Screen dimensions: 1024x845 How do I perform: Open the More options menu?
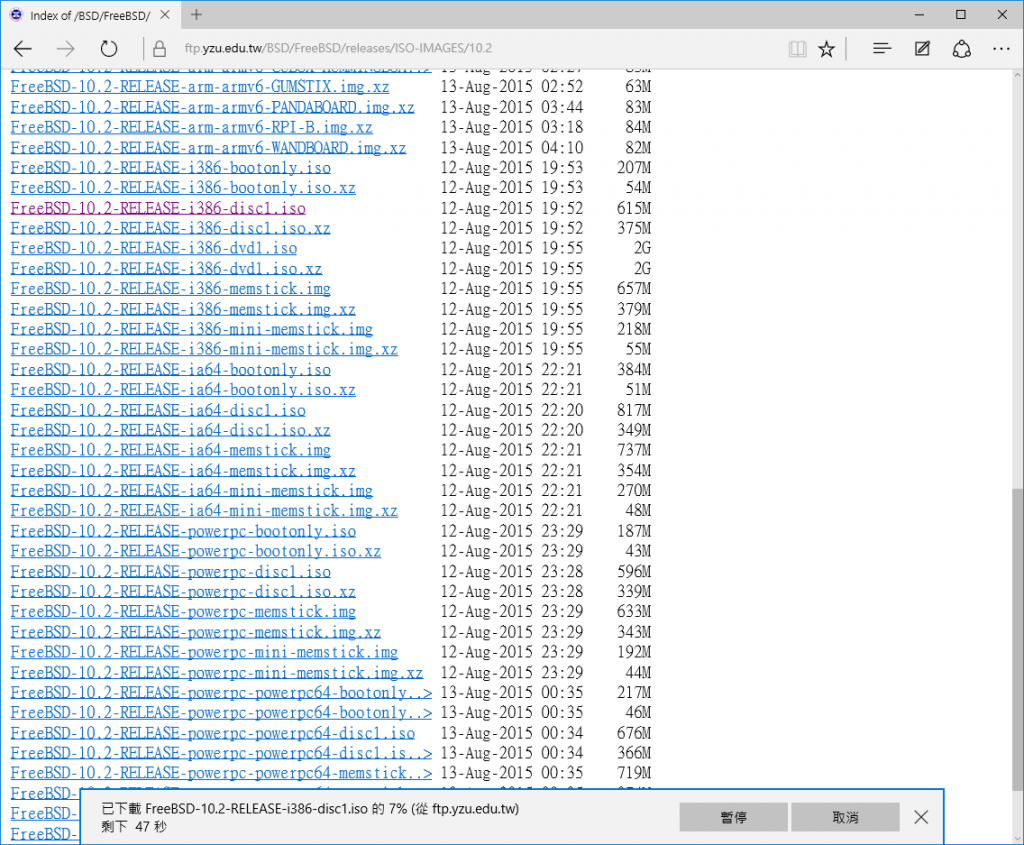point(1001,47)
